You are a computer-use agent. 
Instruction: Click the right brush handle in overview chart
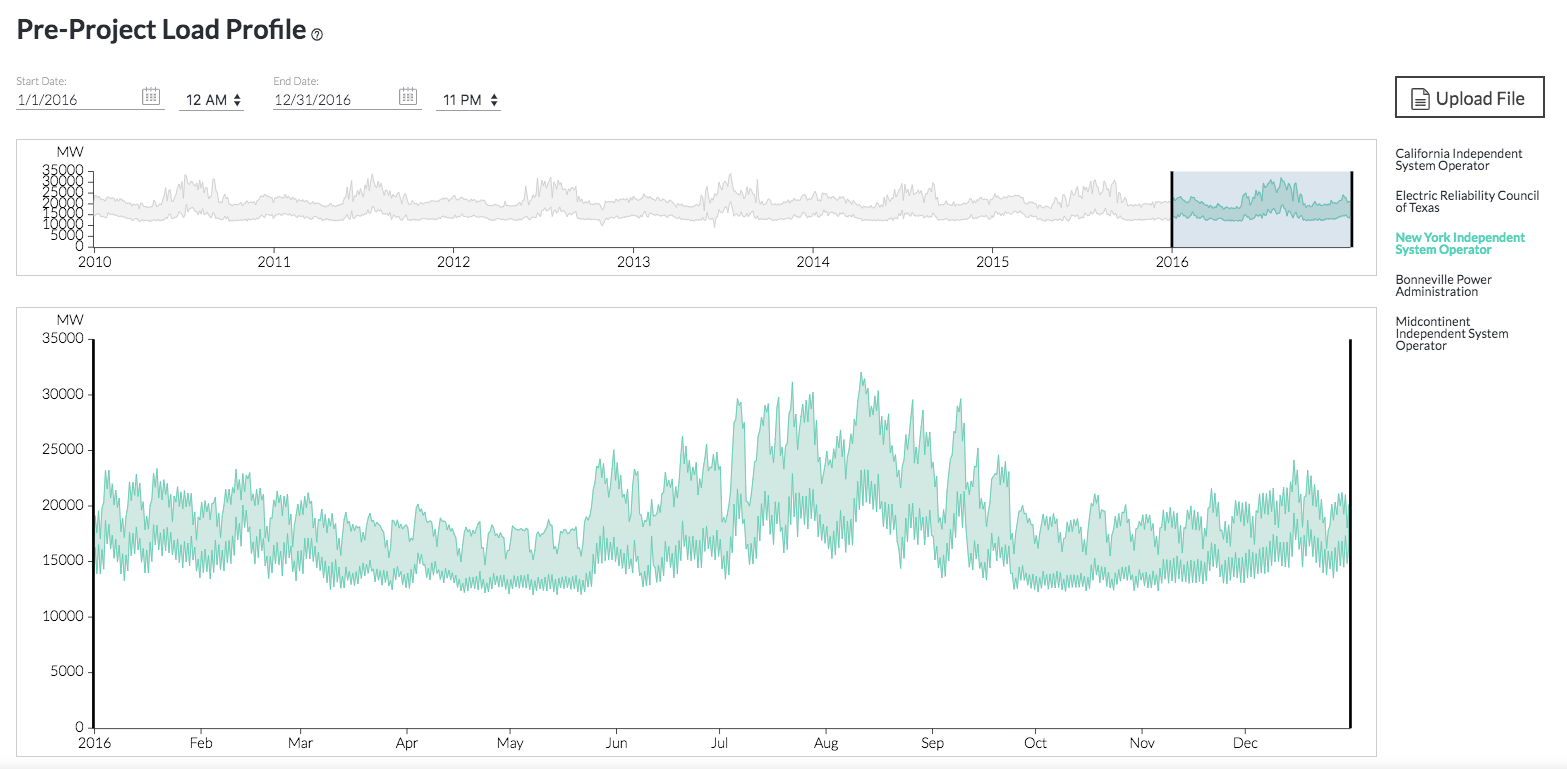tap(1352, 207)
